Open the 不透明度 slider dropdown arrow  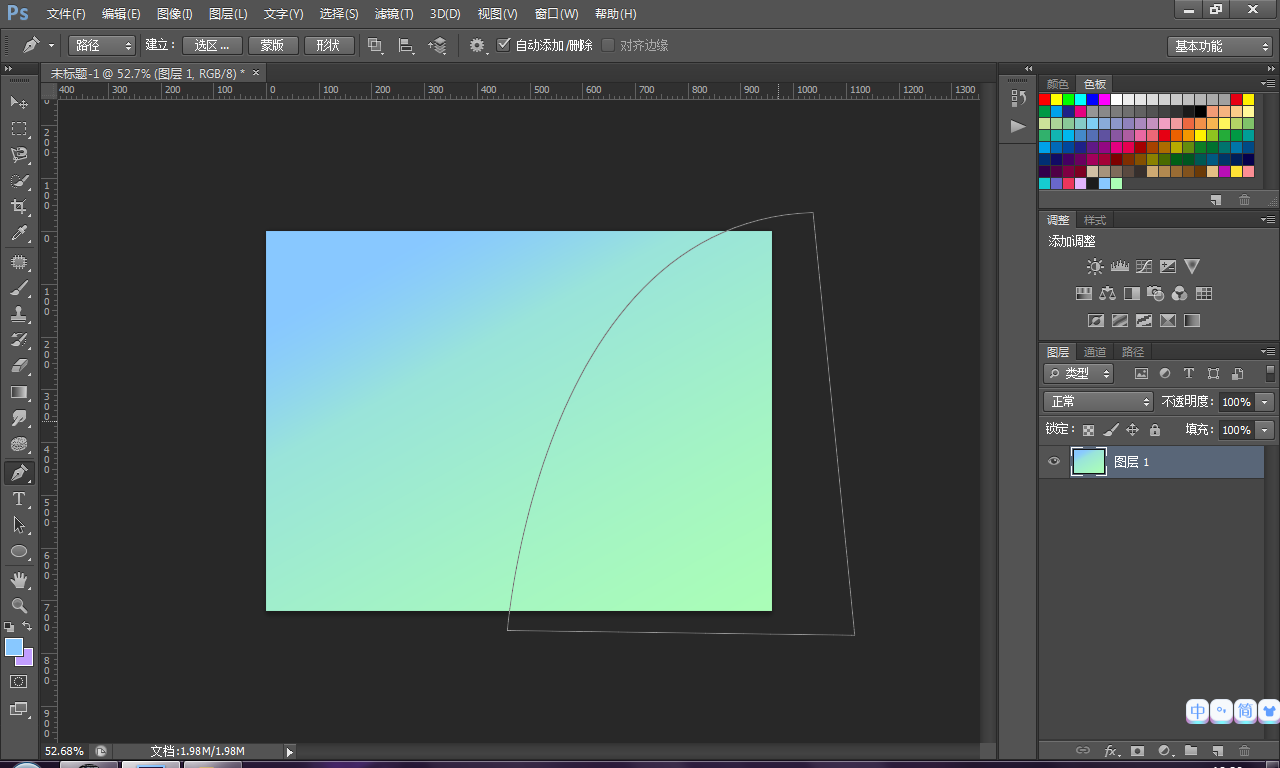click(x=1265, y=401)
